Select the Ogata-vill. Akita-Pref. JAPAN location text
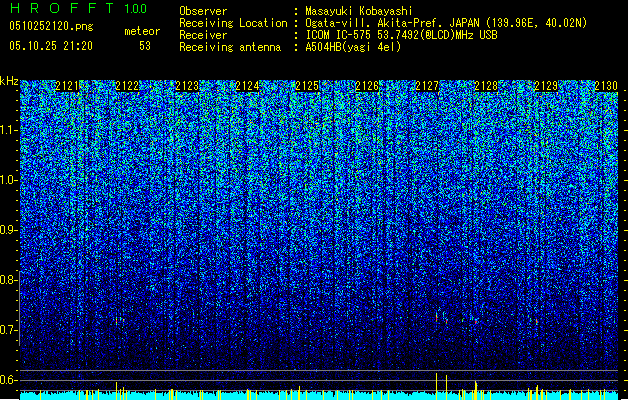The width and height of the screenshot is (629, 400). (x=446, y=23)
